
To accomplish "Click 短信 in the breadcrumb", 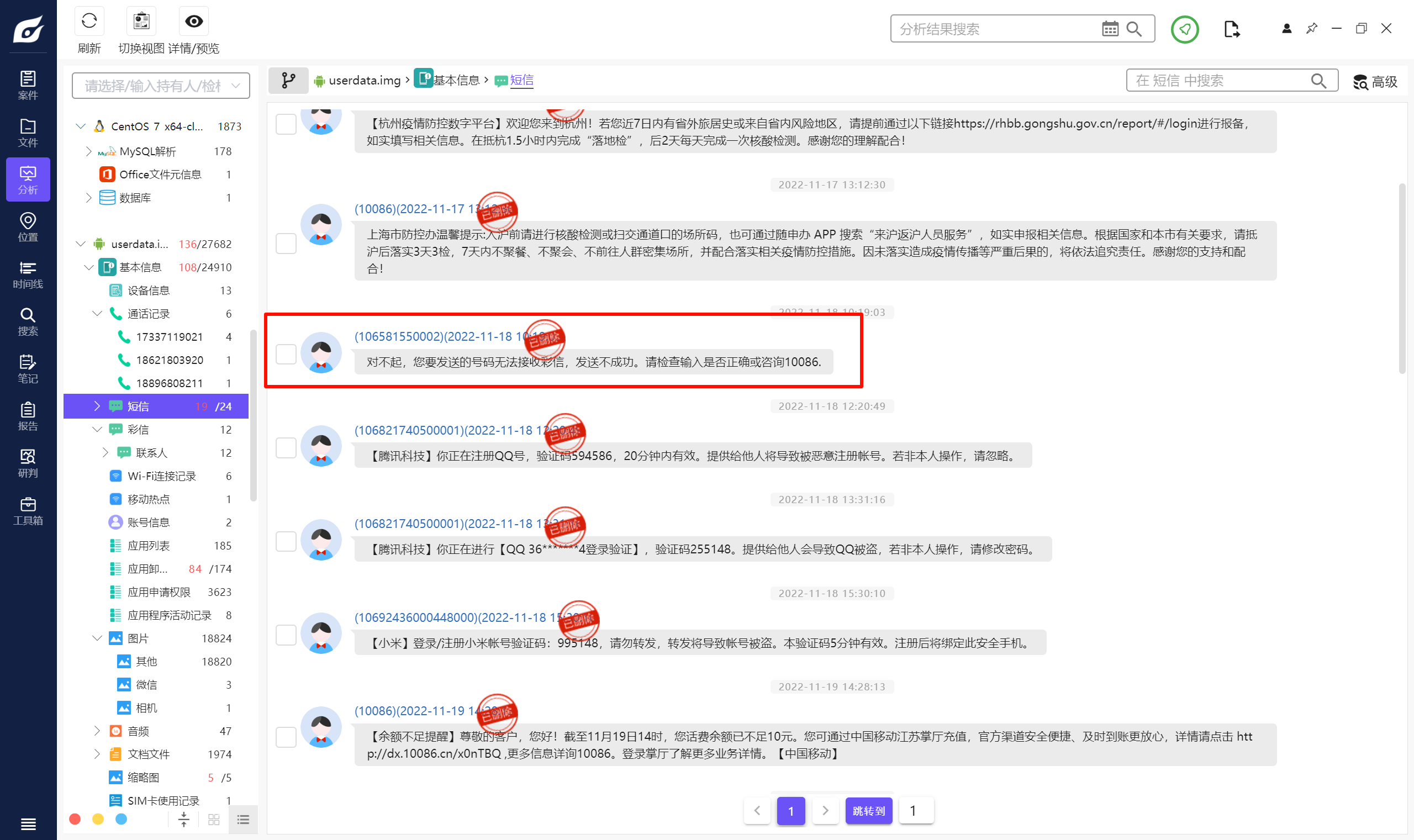I will click(522, 81).
